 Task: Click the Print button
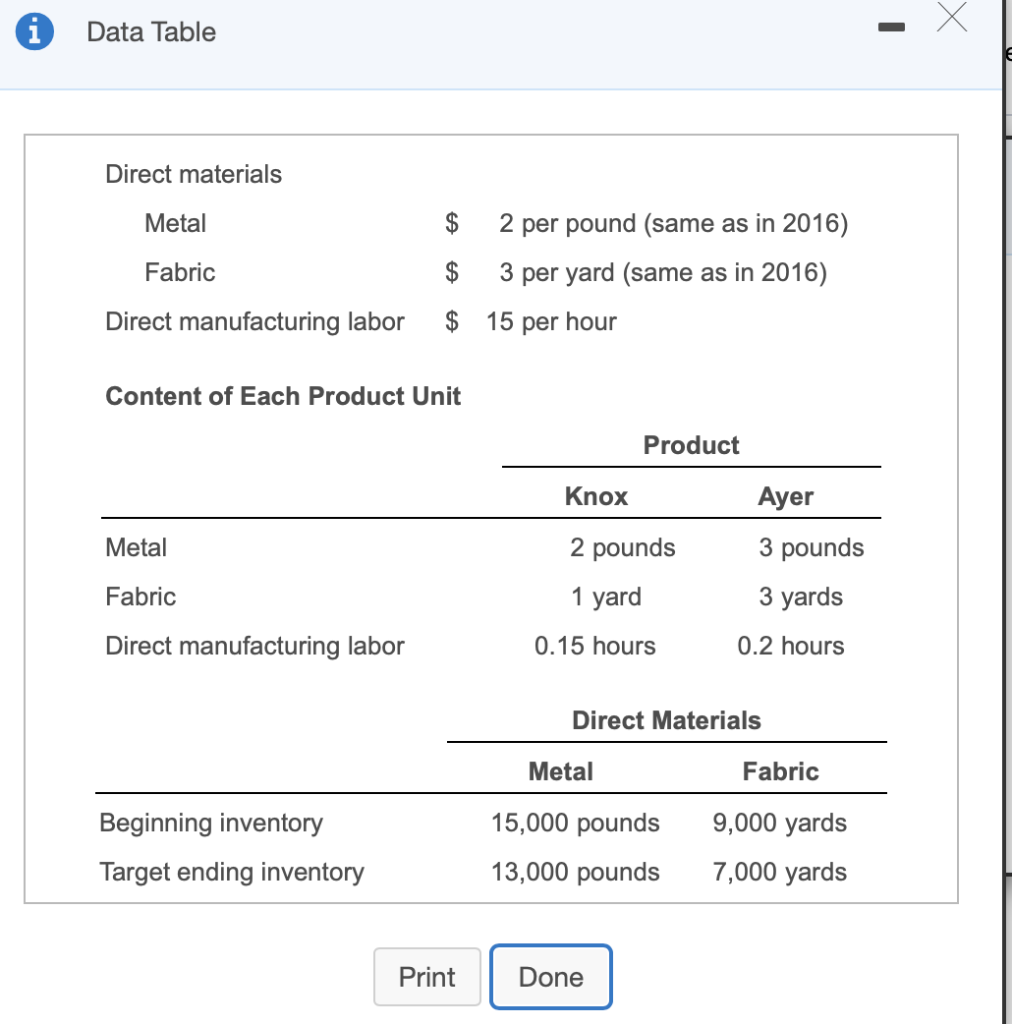click(427, 977)
